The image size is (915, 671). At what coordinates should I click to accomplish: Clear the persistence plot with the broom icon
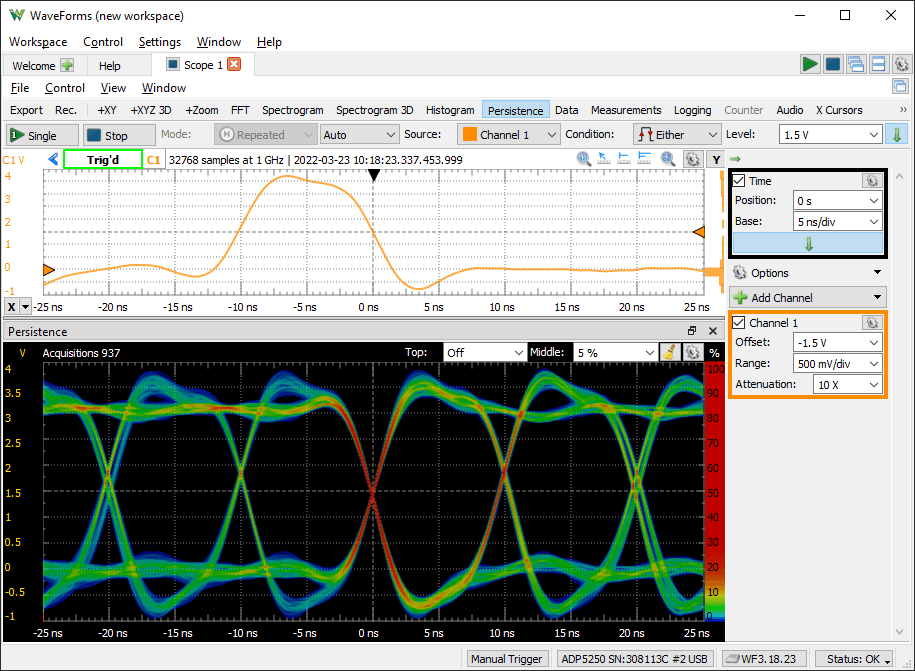tap(669, 352)
